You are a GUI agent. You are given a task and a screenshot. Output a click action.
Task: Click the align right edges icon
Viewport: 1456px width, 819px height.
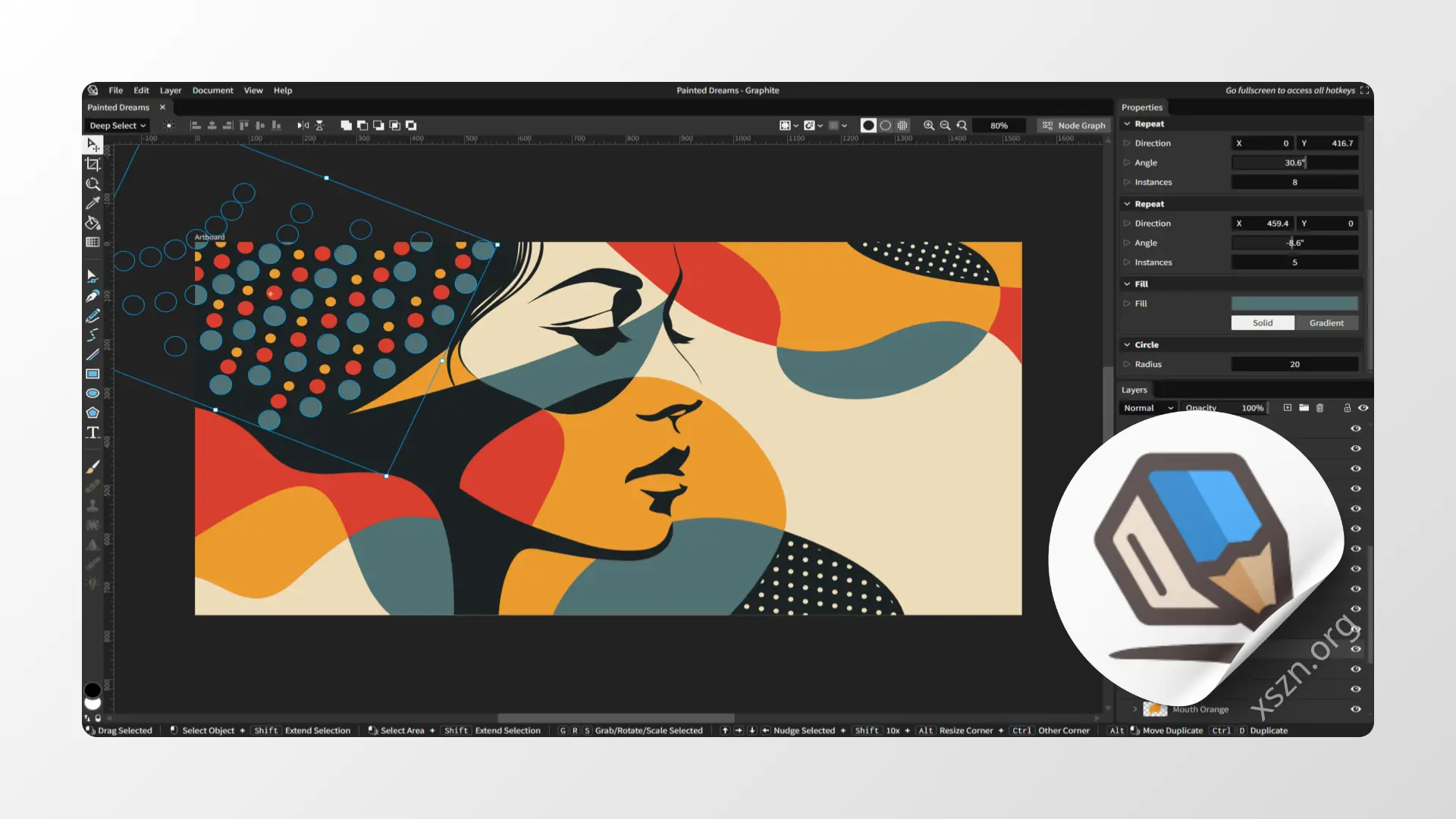point(227,125)
